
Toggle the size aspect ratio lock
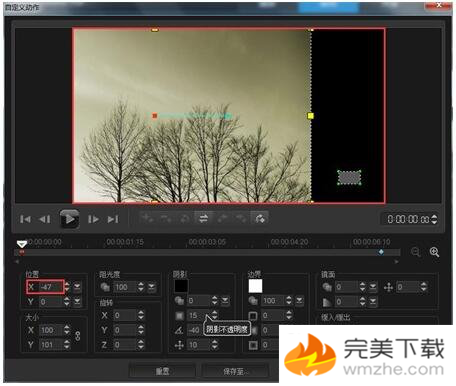(78, 336)
